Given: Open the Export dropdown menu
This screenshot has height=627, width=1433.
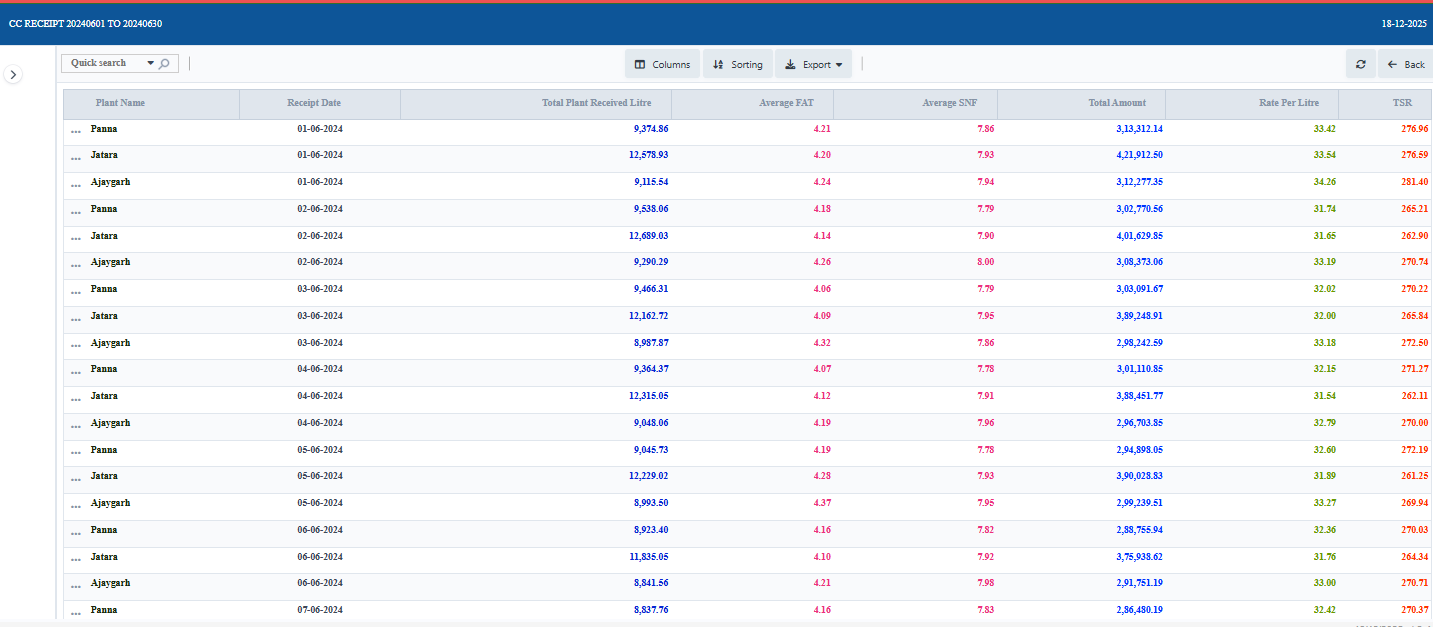Looking at the screenshot, I should point(813,64).
